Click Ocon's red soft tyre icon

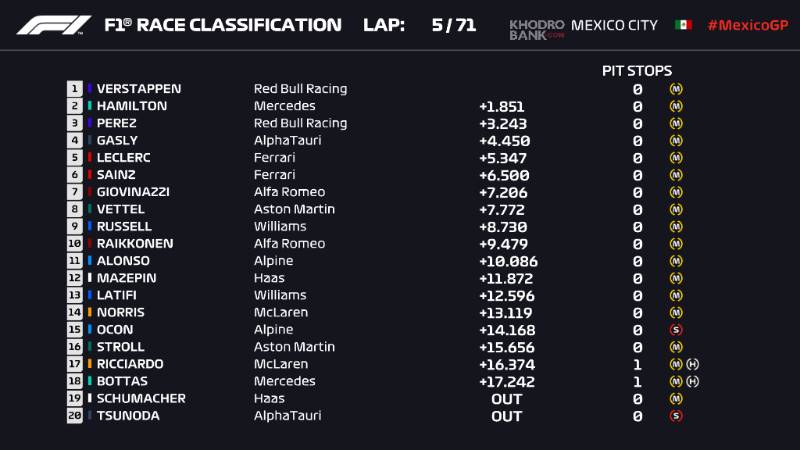[676, 330]
